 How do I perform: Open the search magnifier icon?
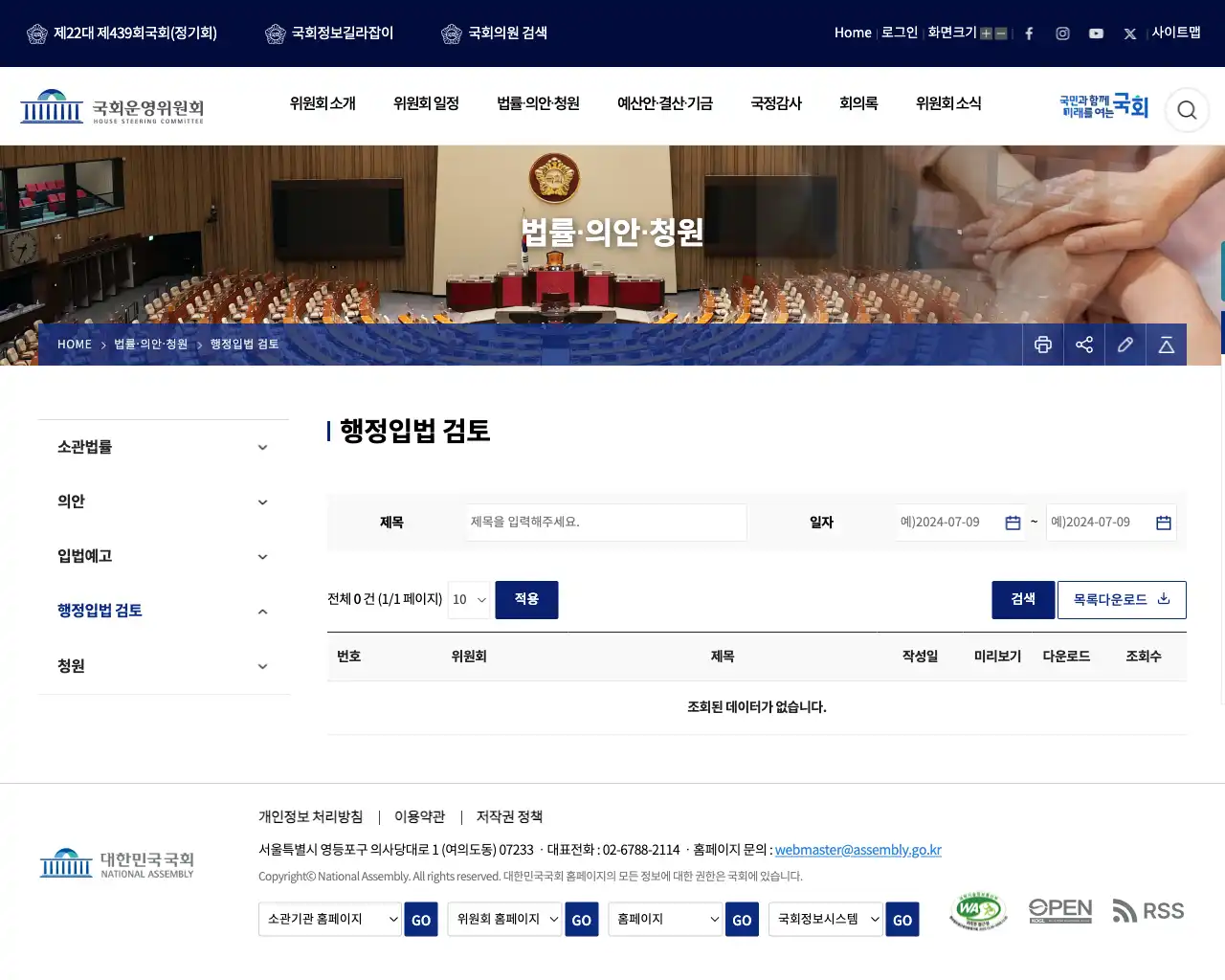1187,110
